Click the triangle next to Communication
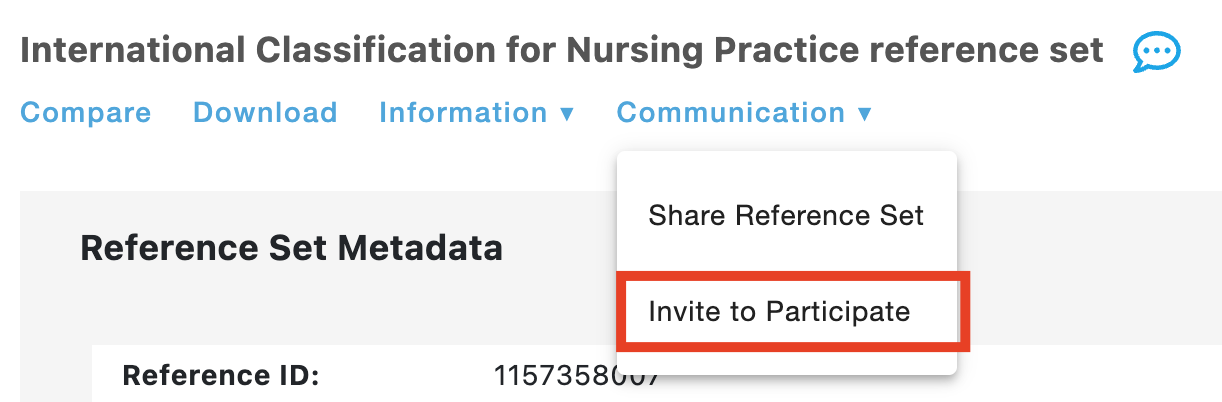Viewport: 1222px width, 402px height. coord(865,114)
